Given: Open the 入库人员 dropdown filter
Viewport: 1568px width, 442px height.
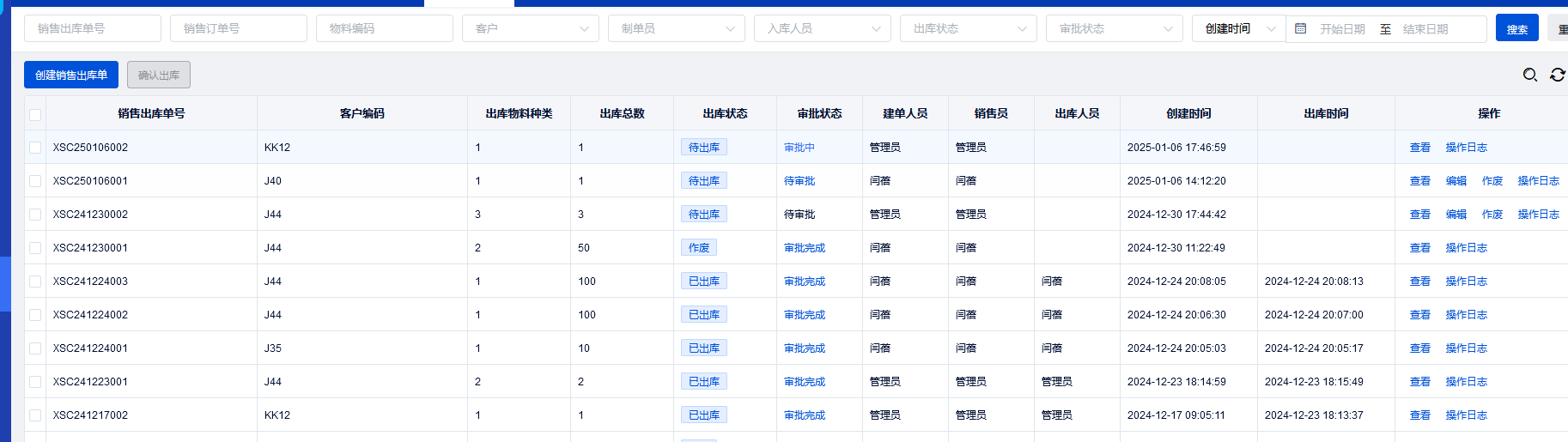Looking at the screenshot, I should (823, 28).
